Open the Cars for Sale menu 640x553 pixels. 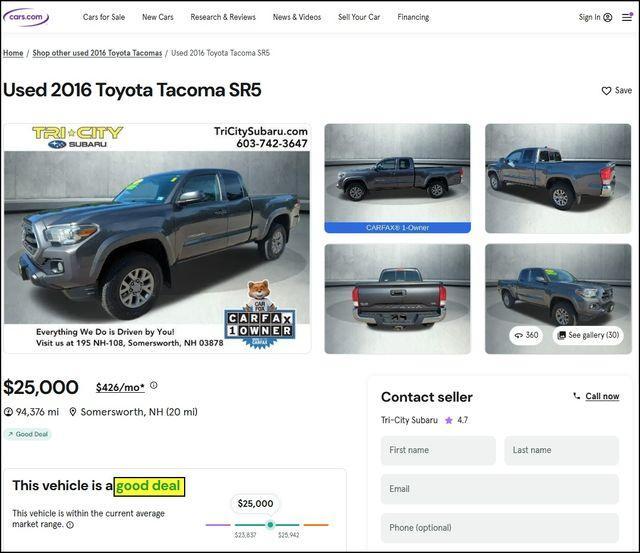click(x=104, y=17)
